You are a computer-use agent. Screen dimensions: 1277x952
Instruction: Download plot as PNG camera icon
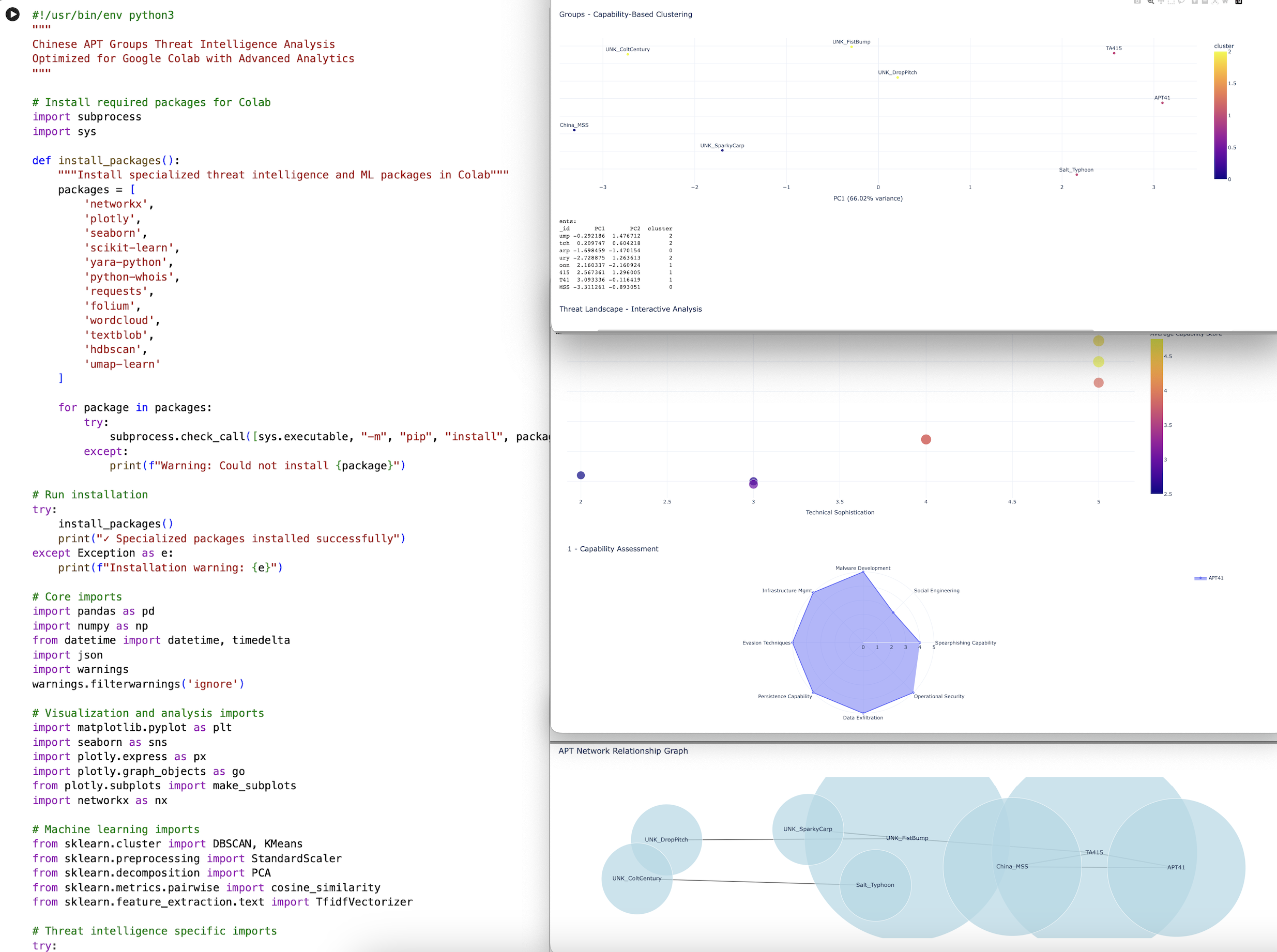click(x=1137, y=2)
